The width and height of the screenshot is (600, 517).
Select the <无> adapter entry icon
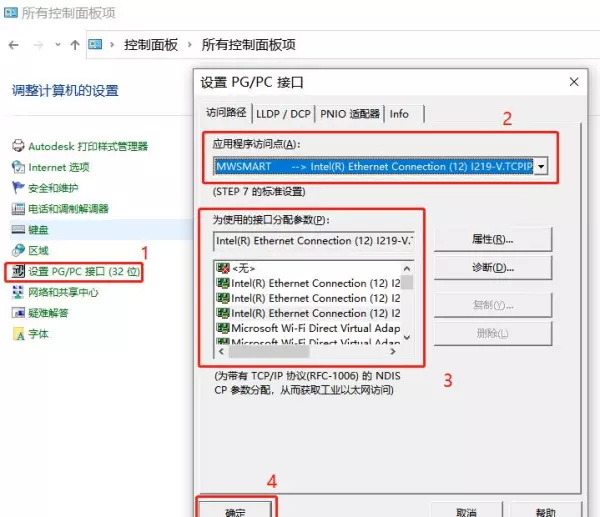pyautogui.click(x=223, y=268)
